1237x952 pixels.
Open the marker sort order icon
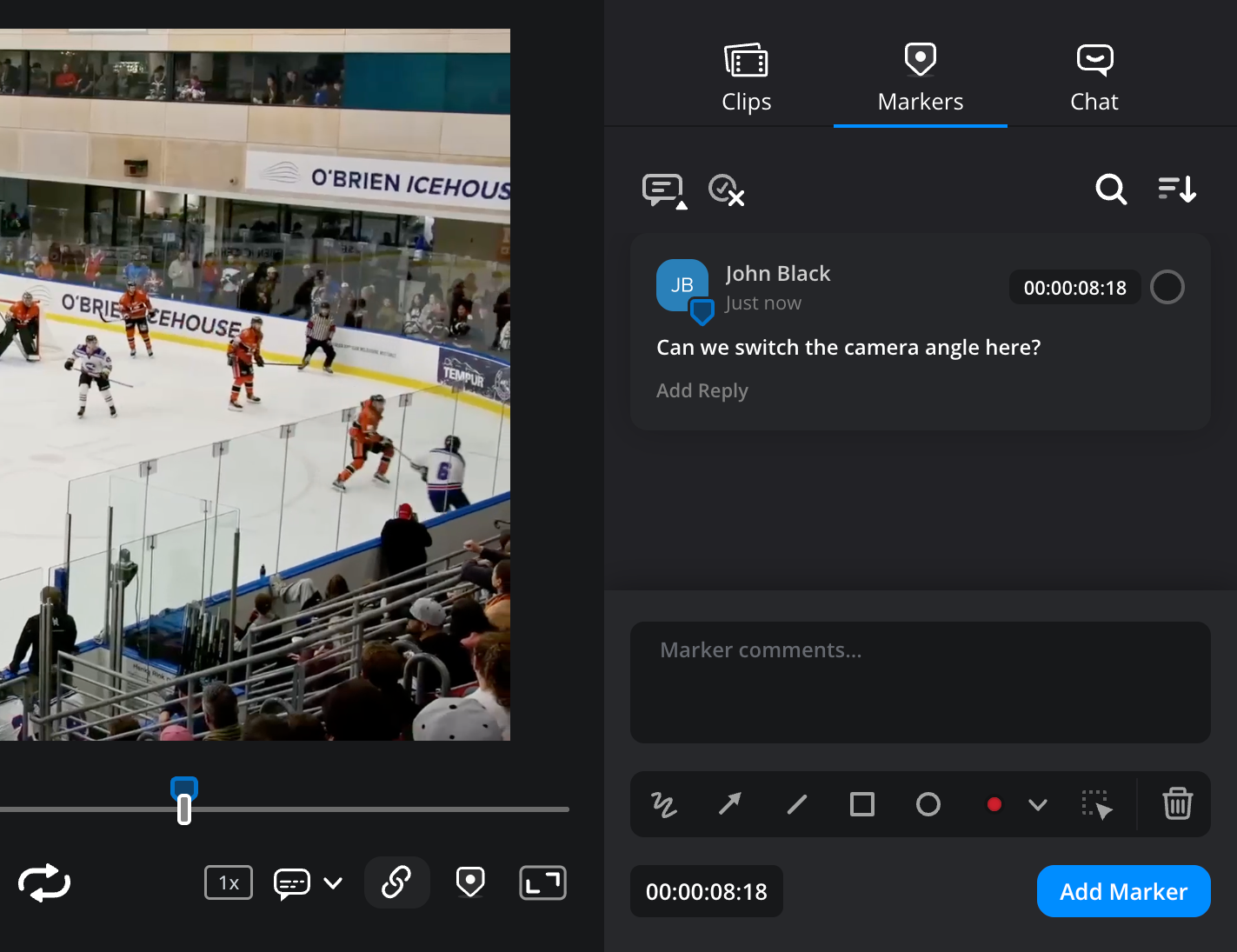point(1177,189)
